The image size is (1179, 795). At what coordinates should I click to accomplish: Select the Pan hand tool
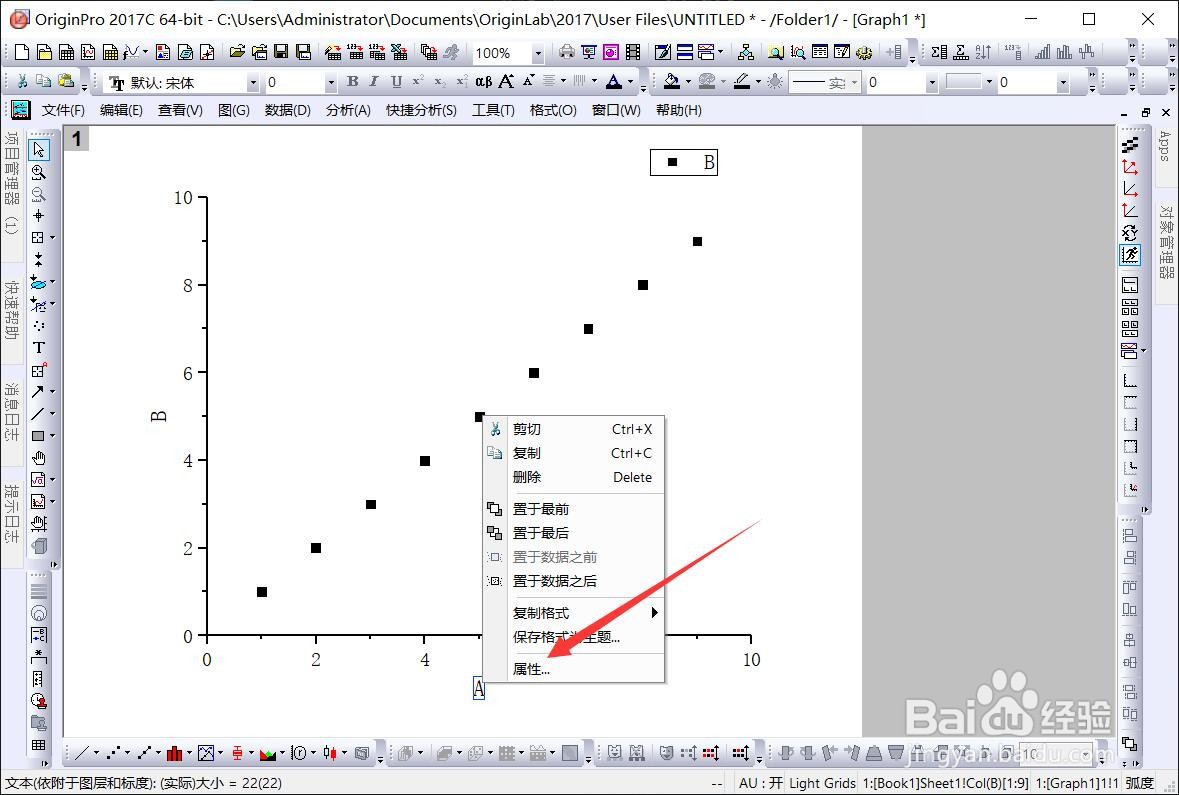point(38,457)
